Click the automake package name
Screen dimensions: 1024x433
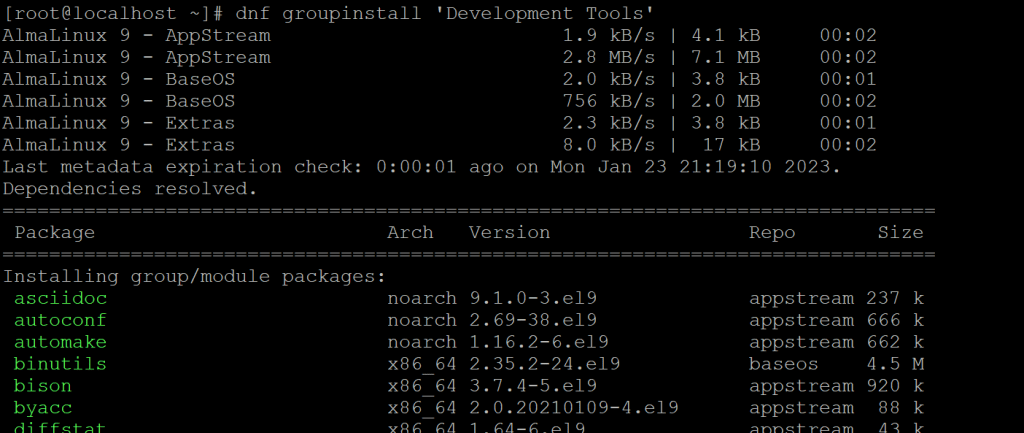pos(60,342)
